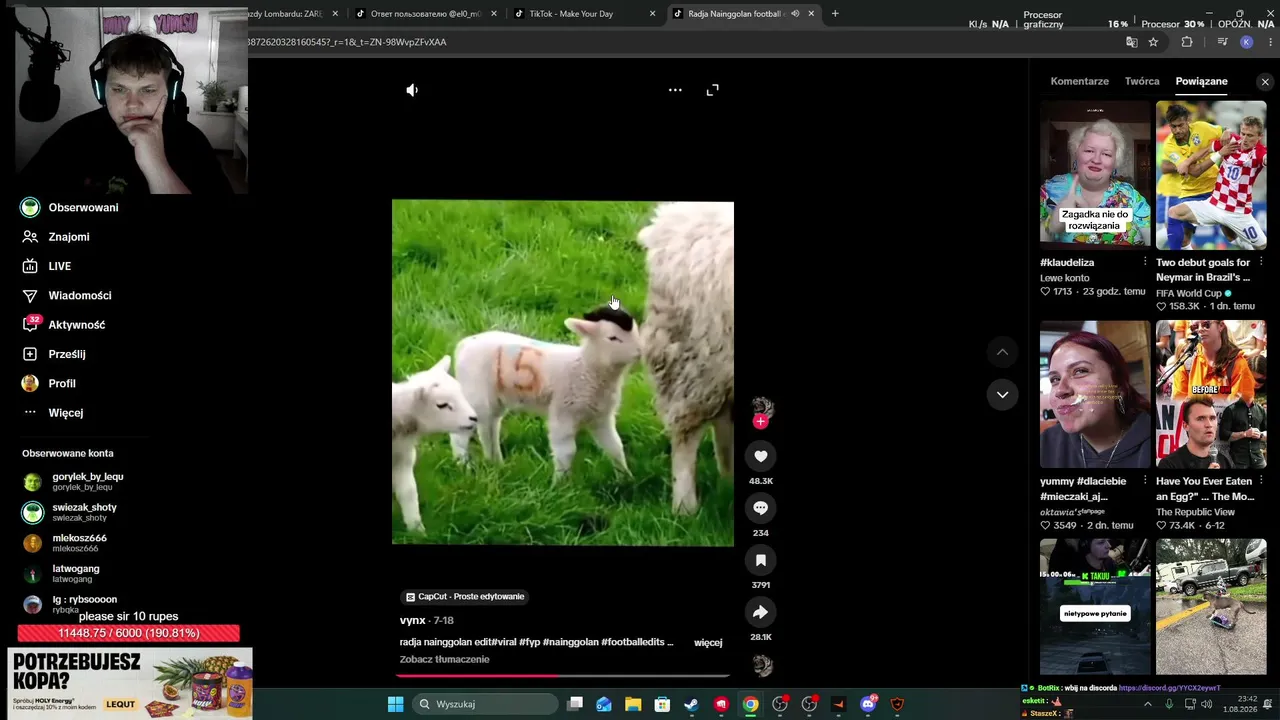Image resolution: width=1280 pixels, height=720 pixels.
Task: Open the Windows Start menu
Action: pyautogui.click(x=395, y=704)
